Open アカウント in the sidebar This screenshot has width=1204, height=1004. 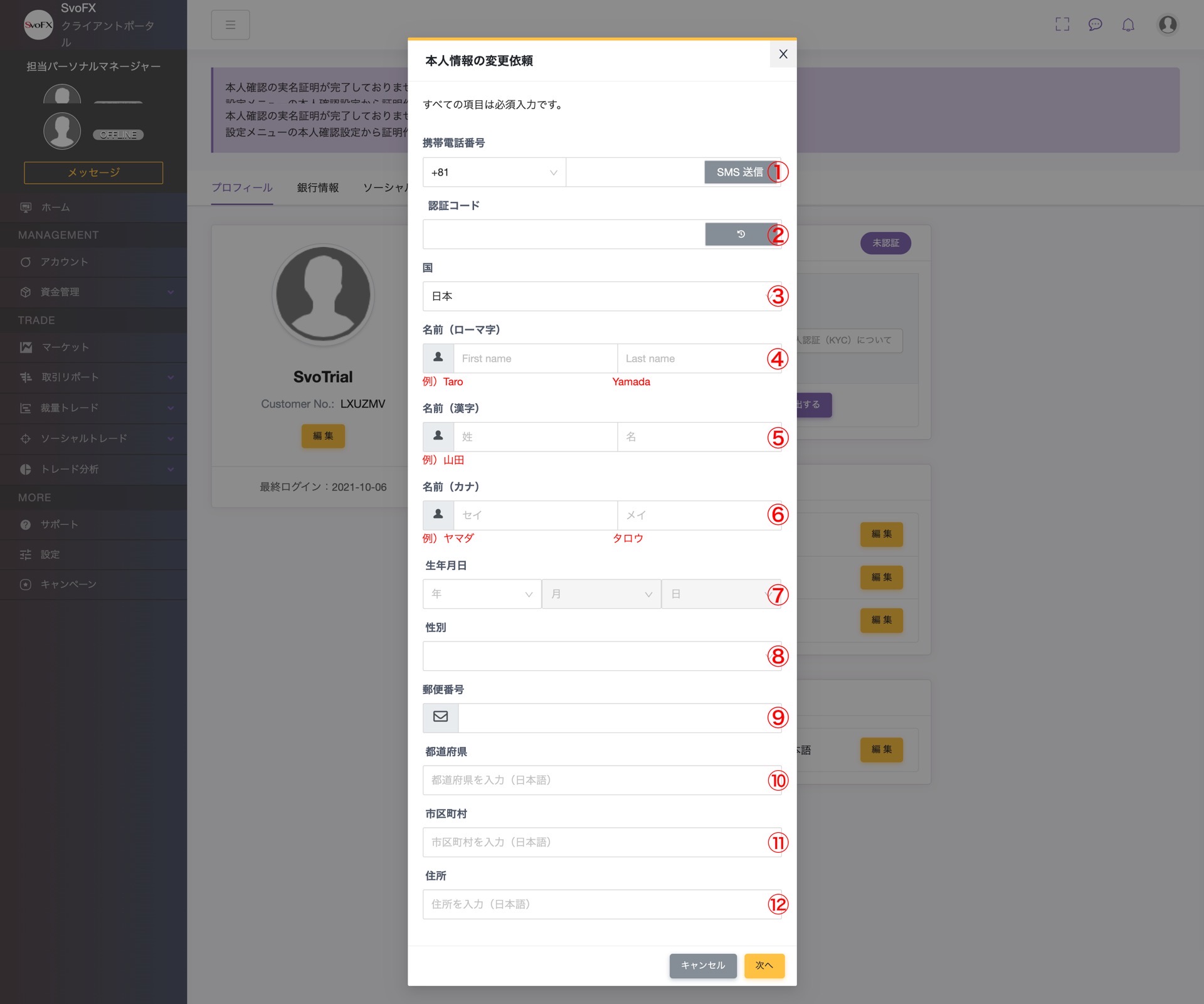[93, 262]
